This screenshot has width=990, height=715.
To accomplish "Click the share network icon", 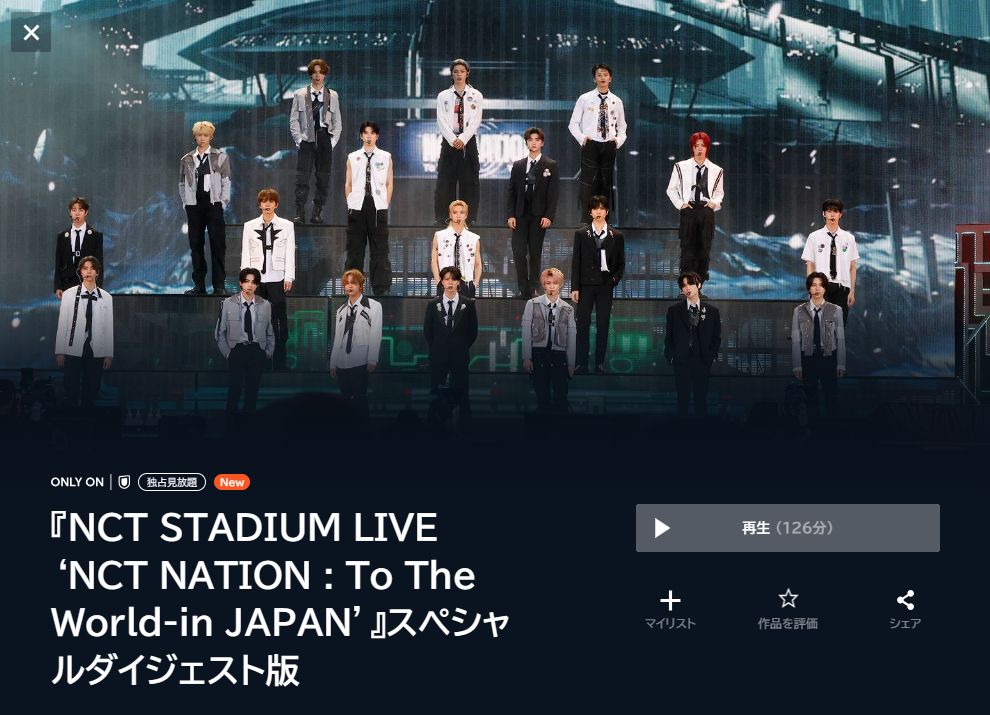I will [x=905, y=599].
